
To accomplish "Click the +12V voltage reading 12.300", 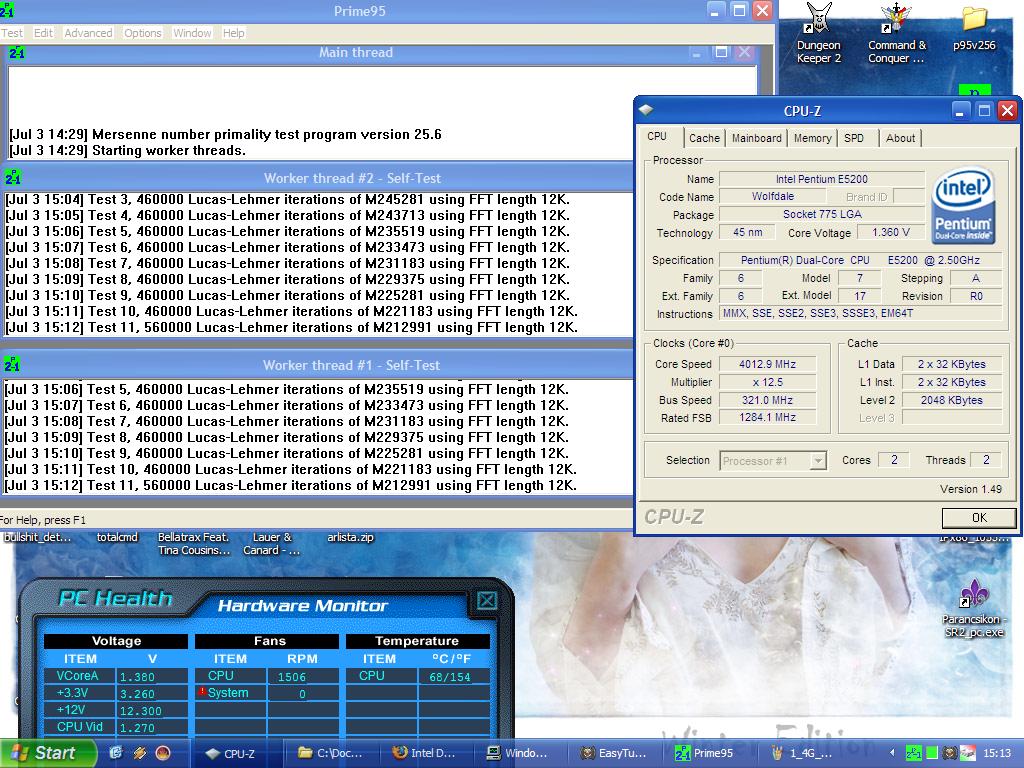I will 140,711.
